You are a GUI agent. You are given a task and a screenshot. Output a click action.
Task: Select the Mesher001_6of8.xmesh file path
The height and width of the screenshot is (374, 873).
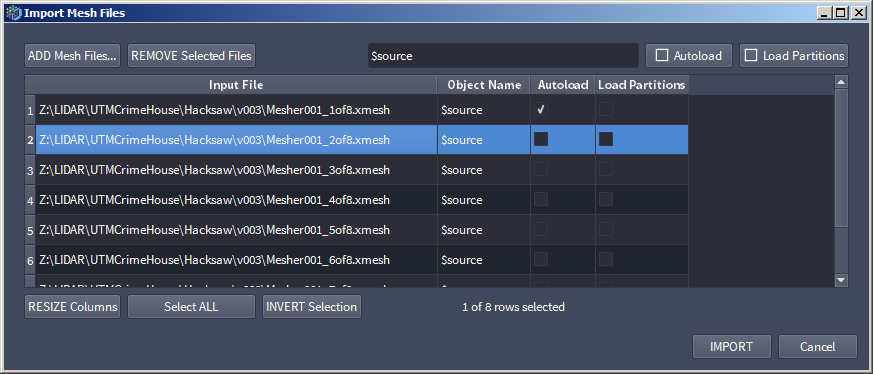236,260
